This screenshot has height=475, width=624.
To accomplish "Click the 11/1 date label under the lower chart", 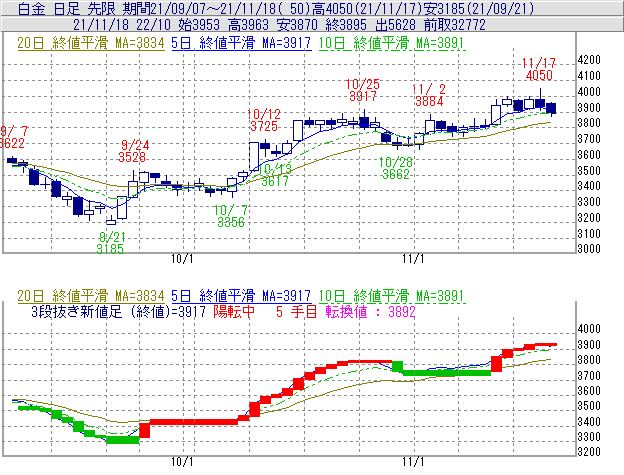I will tap(413, 462).
